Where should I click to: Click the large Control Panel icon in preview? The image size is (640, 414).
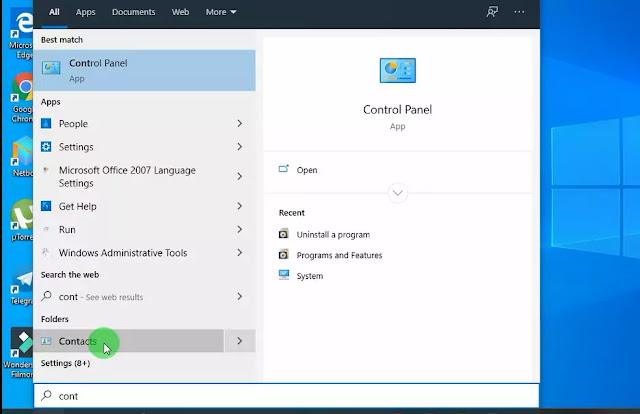(x=398, y=70)
